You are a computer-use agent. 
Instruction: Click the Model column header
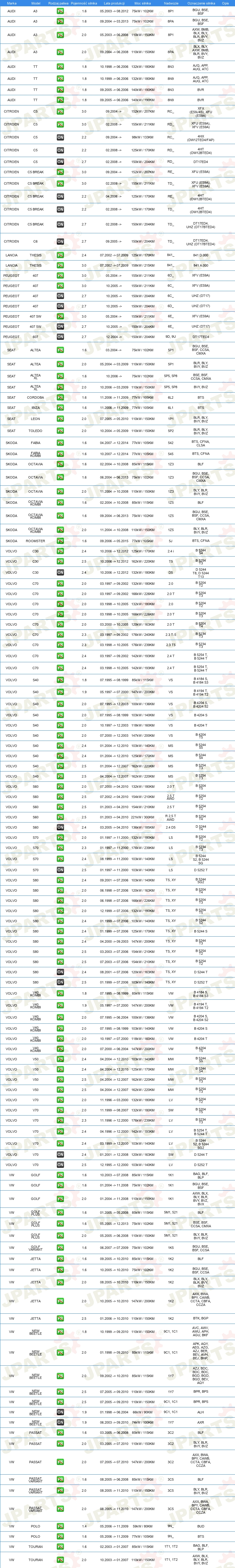click(35, 3)
